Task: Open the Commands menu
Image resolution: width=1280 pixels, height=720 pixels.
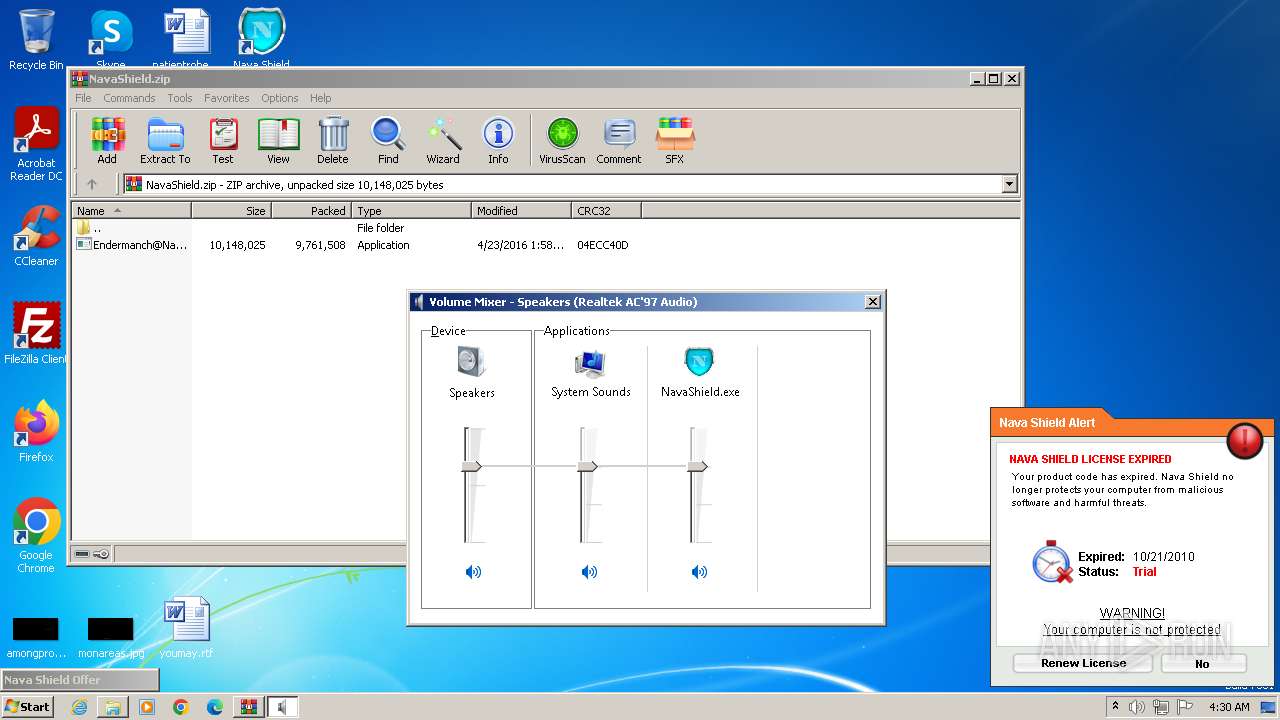Action: tap(129, 98)
